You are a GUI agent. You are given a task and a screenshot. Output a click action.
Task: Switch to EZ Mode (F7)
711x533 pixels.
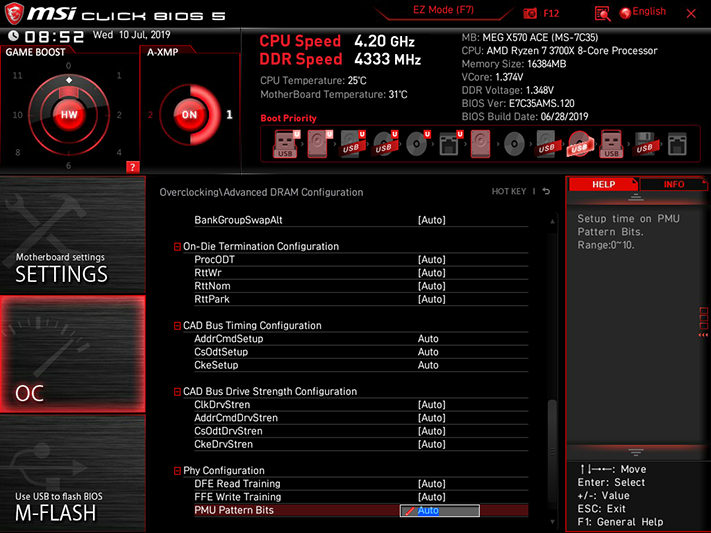(443, 10)
